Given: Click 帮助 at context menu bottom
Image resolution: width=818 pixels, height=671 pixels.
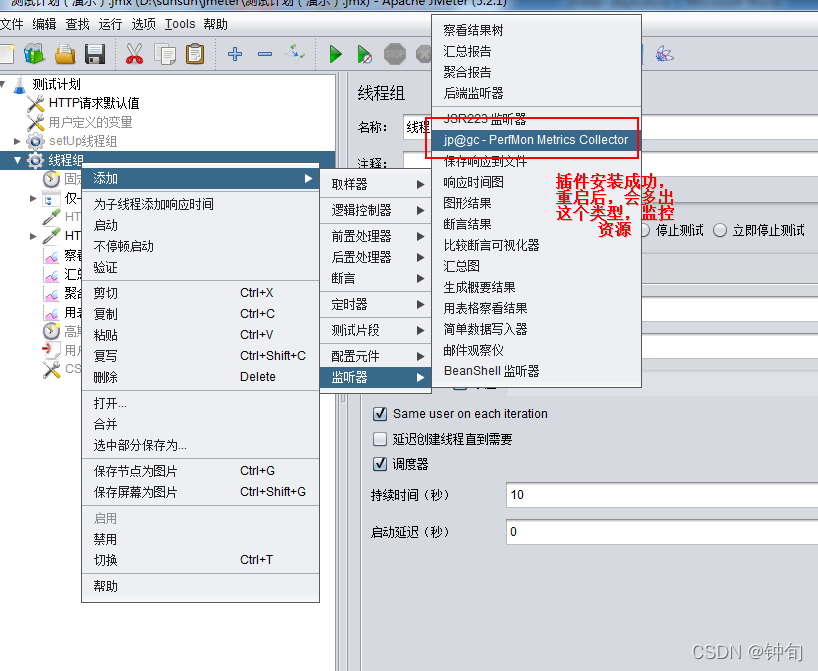Looking at the screenshot, I should click(200, 586).
